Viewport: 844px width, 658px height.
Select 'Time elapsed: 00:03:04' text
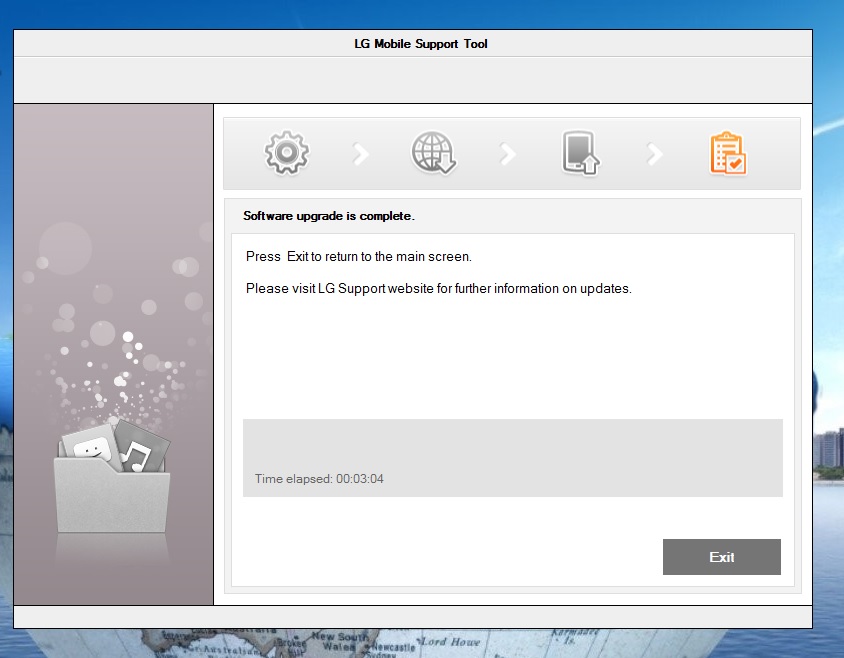point(319,479)
